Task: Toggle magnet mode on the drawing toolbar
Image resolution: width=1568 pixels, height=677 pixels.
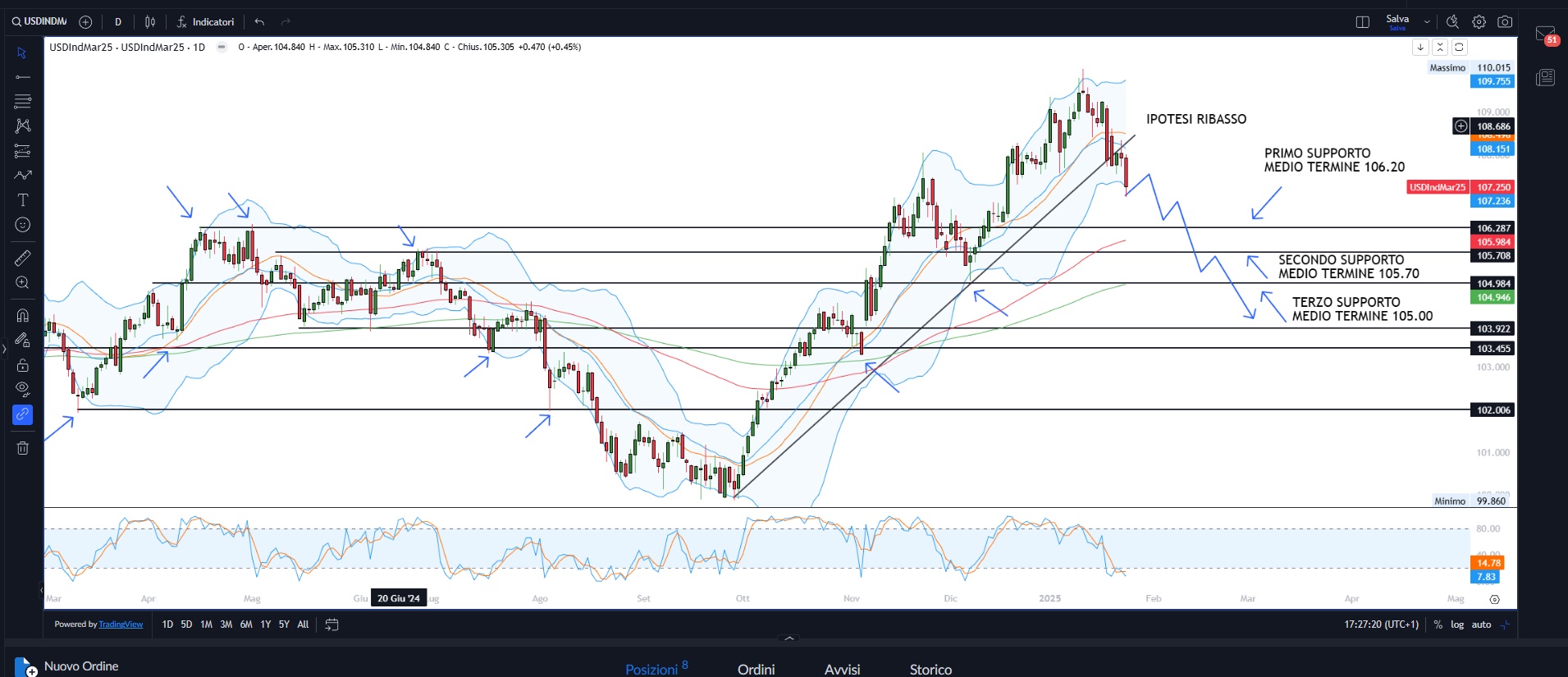Action: 22,316
